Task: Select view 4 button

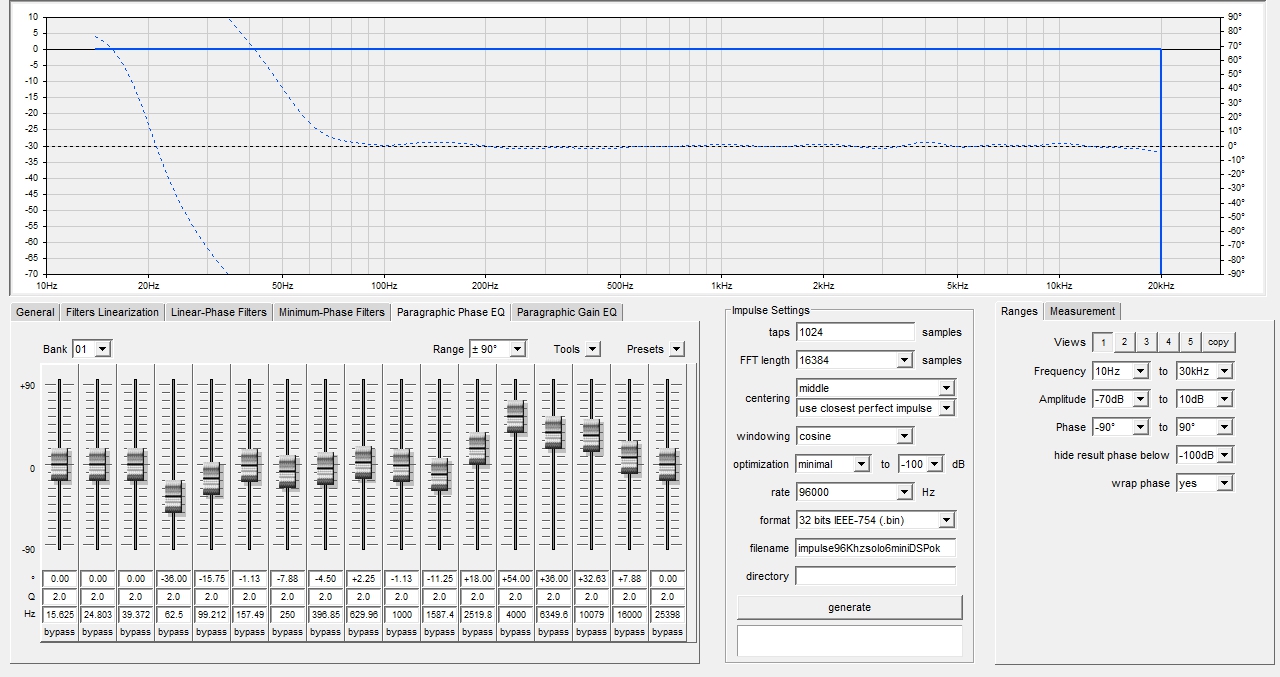Action: (x=1168, y=342)
